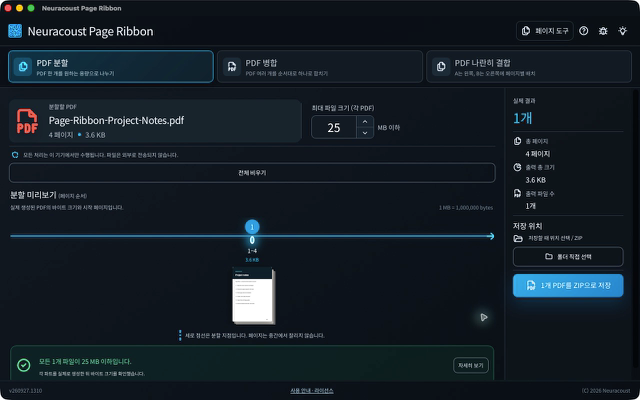Open the 사용 안내 · 라이선스 footer link
This screenshot has width=640, height=400.
tap(312, 391)
